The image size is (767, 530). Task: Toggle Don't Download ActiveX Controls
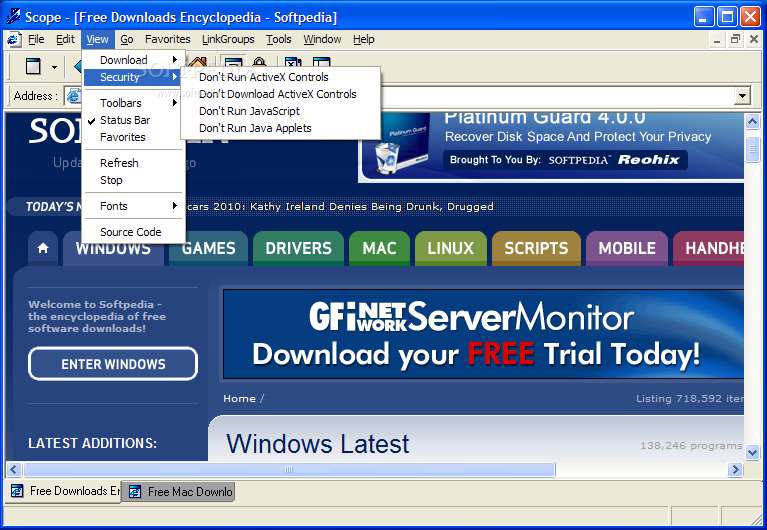[281, 94]
